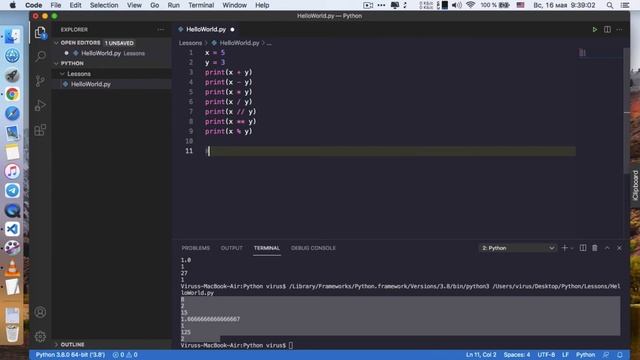Kill terminal with trash icon
640x360 pixels.
(x=595, y=248)
